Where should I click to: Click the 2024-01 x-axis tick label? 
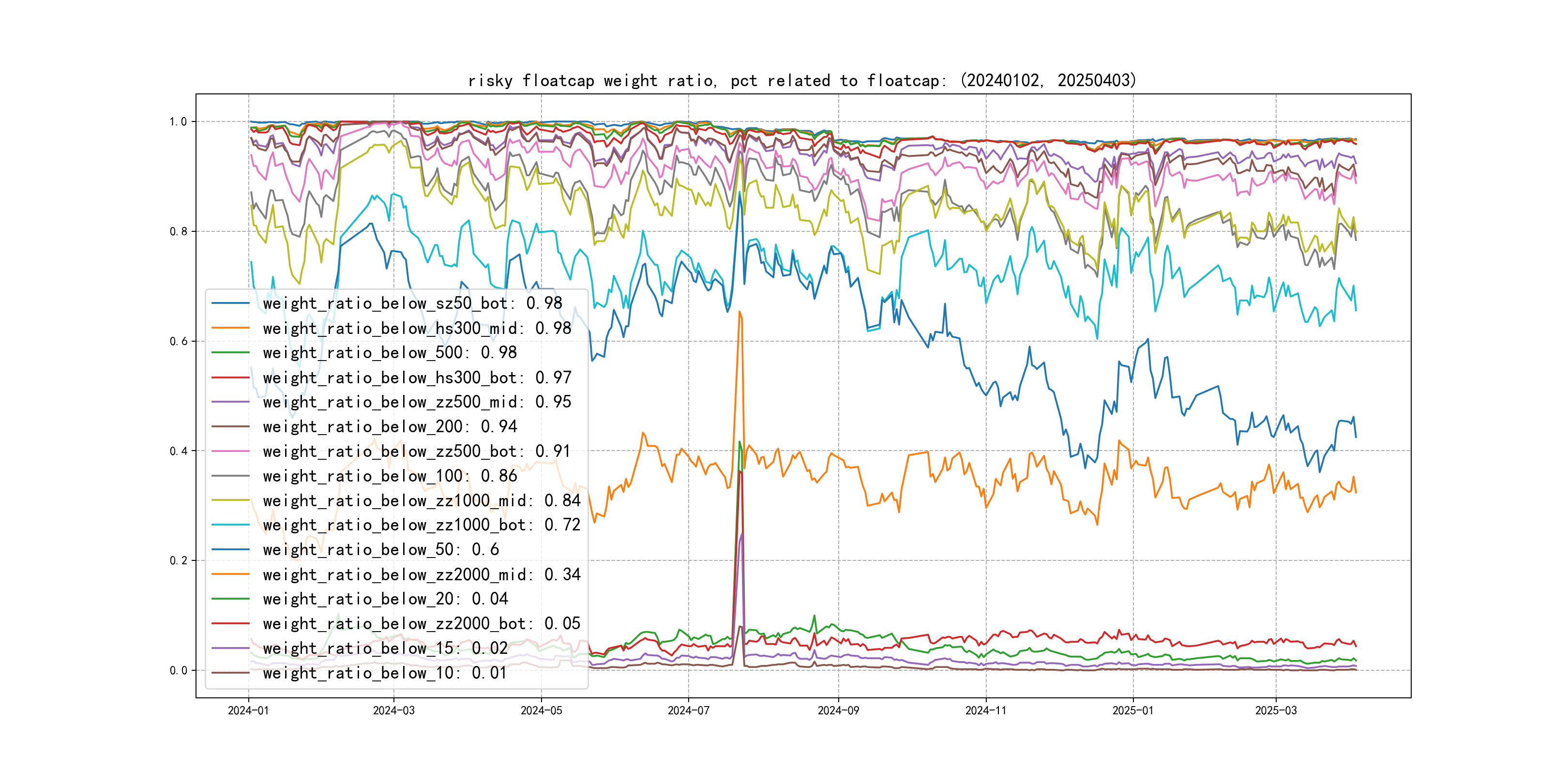pyautogui.click(x=248, y=710)
